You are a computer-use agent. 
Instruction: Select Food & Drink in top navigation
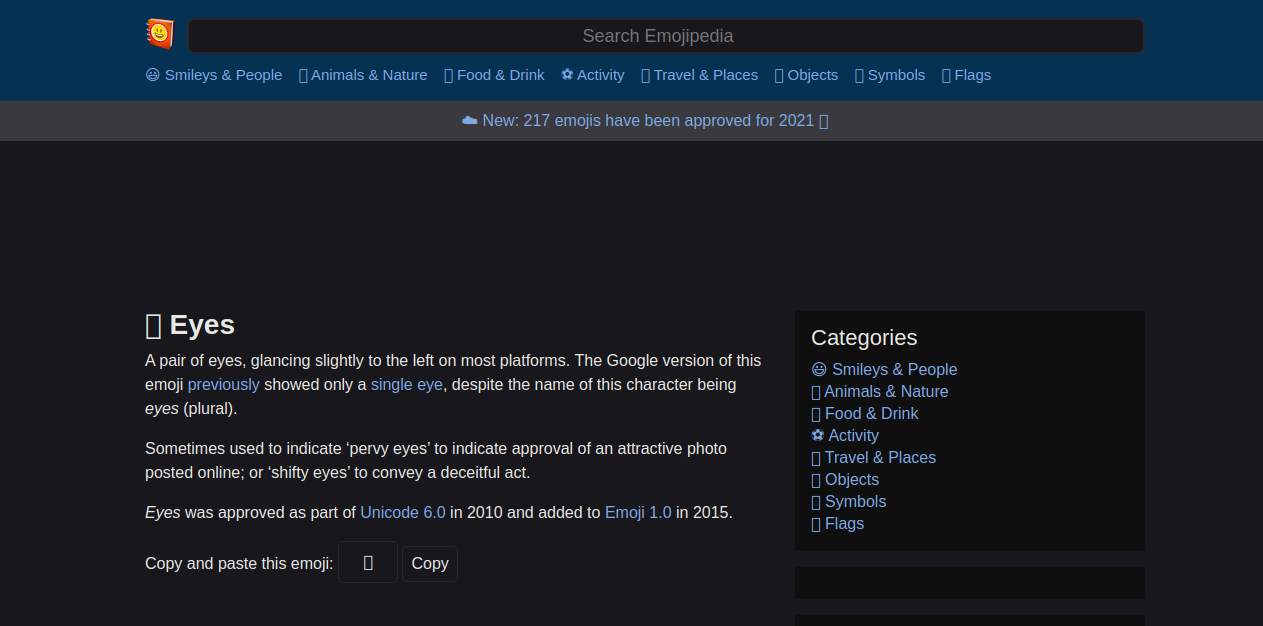point(494,75)
